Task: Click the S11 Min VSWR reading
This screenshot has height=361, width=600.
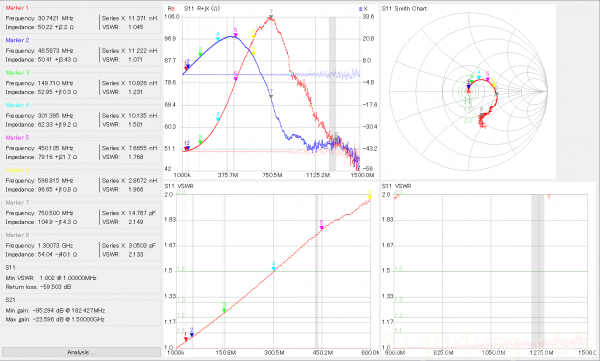Action: [51, 278]
